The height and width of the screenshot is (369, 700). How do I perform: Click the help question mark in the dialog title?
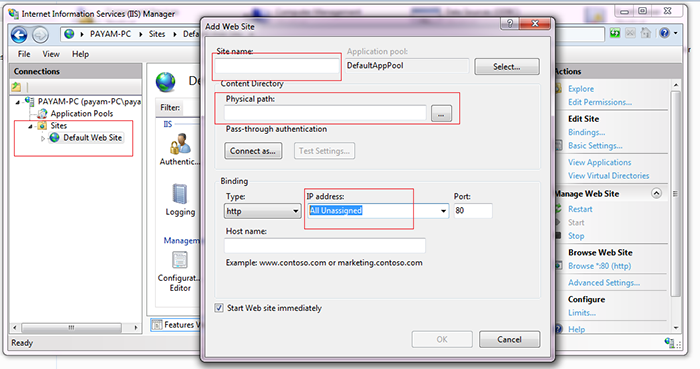pos(510,24)
